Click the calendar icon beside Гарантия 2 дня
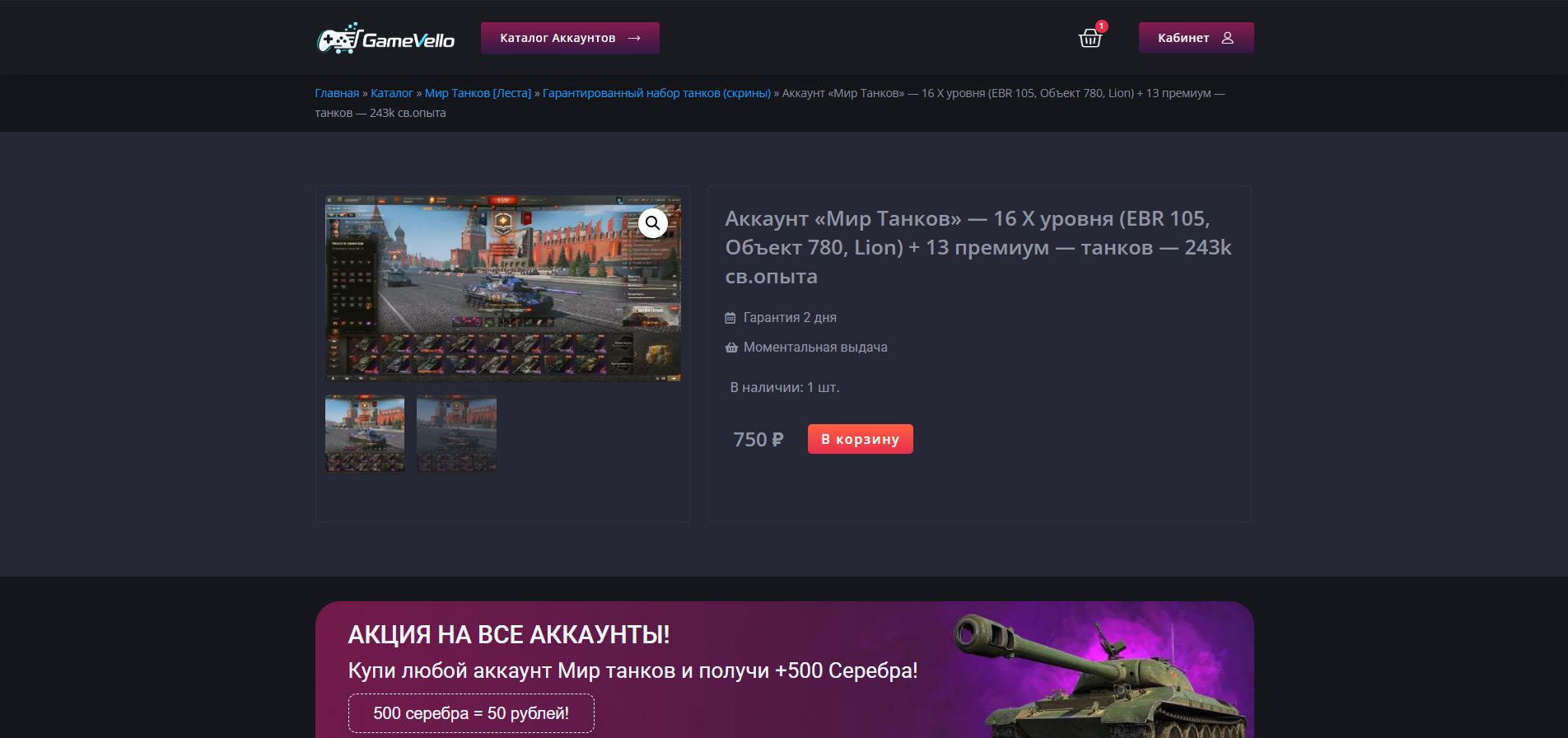This screenshot has height=738, width=1568. [730, 318]
